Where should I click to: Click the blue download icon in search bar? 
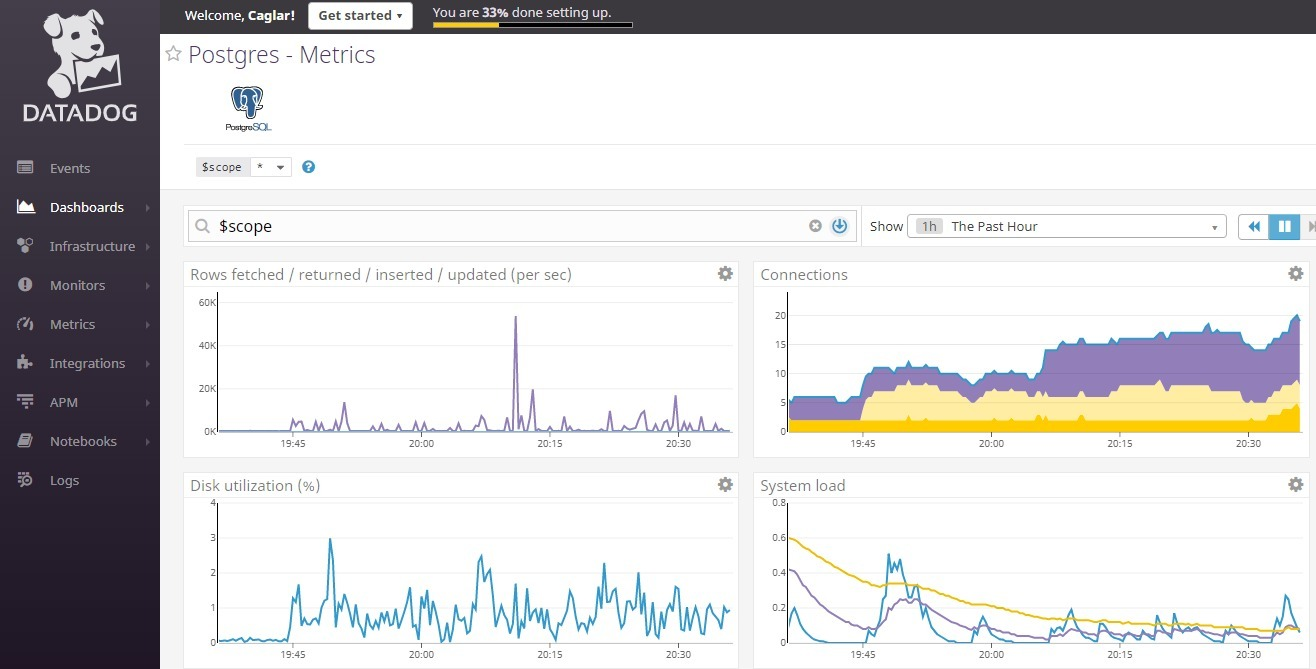[839, 226]
